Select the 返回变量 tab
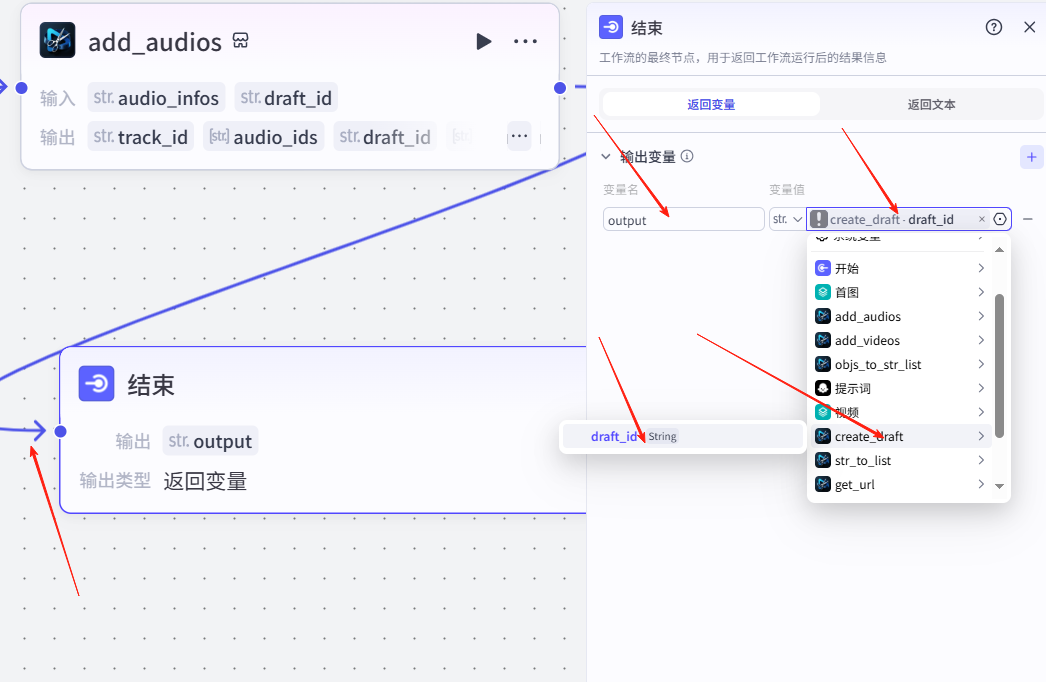This screenshot has height=682, width=1046. [x=711, y=104]
